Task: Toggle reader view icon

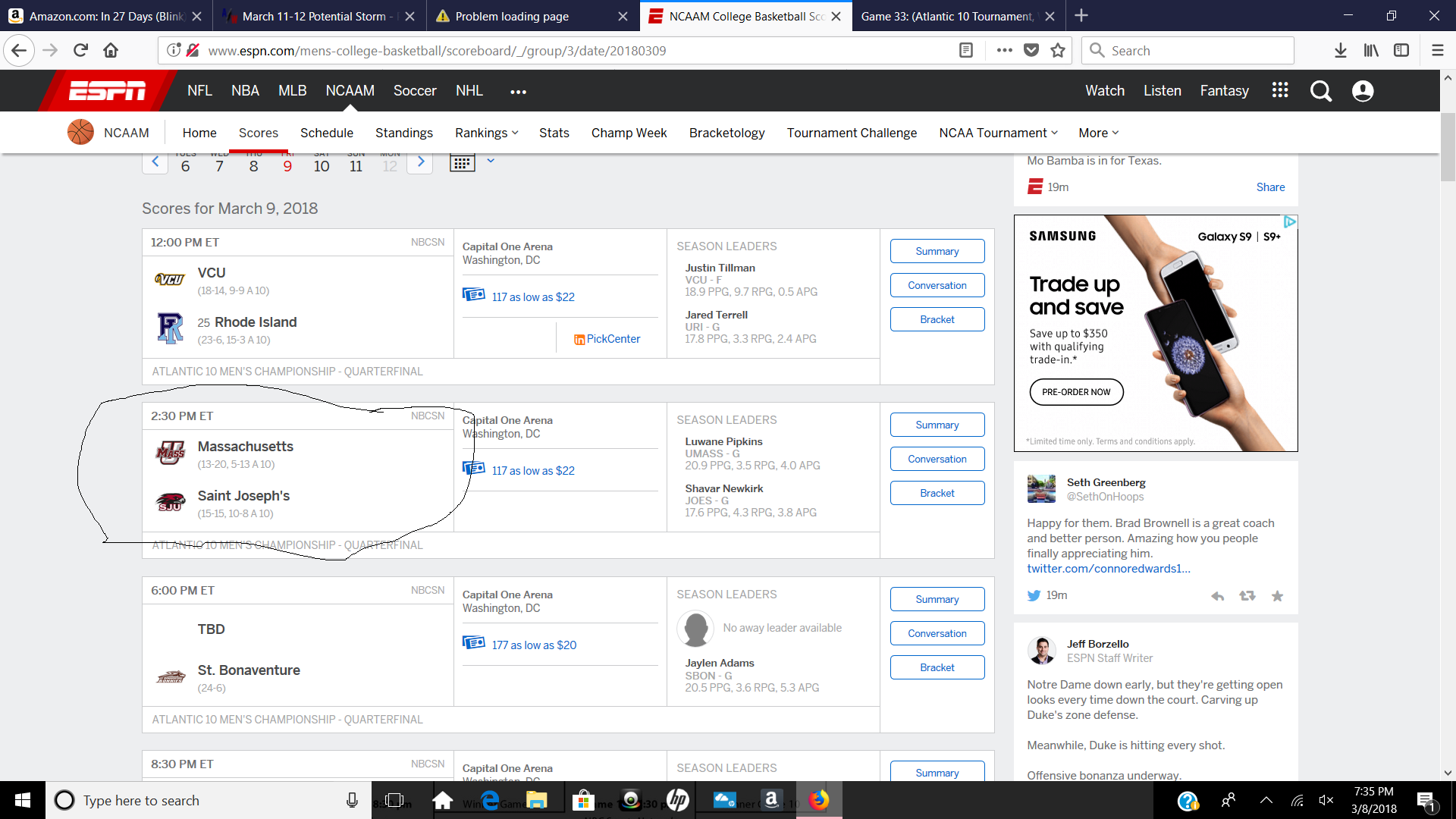Action: (966, 51)
